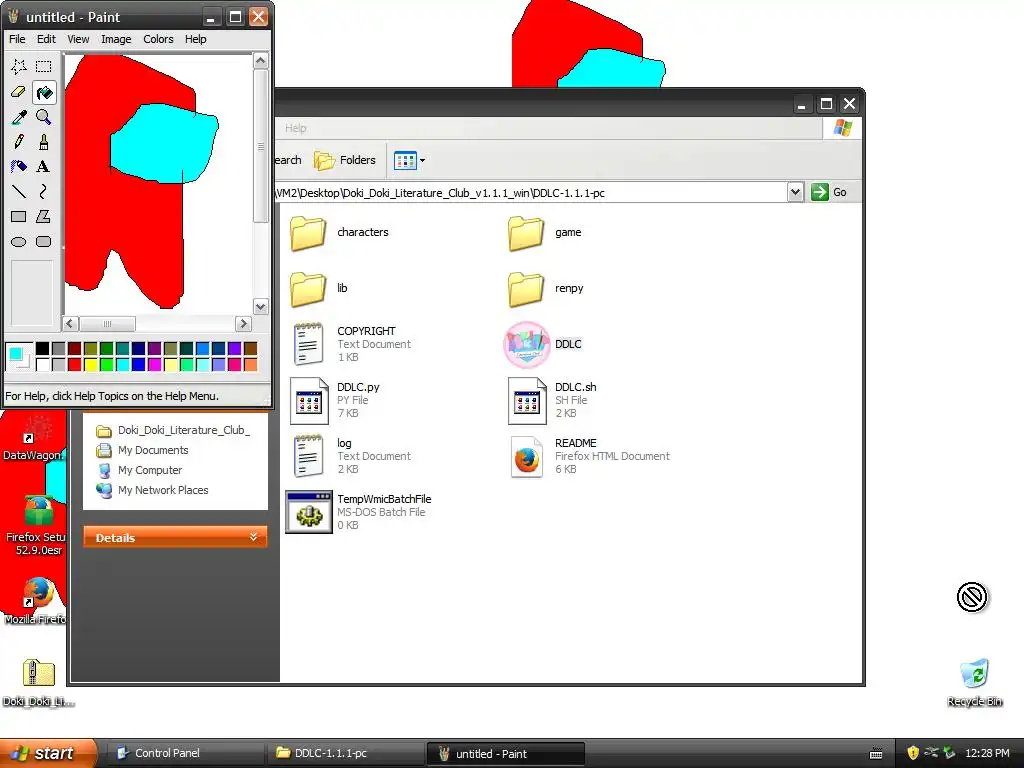
Task: Select the DDLC.sh file
Action: coord(552,400)
